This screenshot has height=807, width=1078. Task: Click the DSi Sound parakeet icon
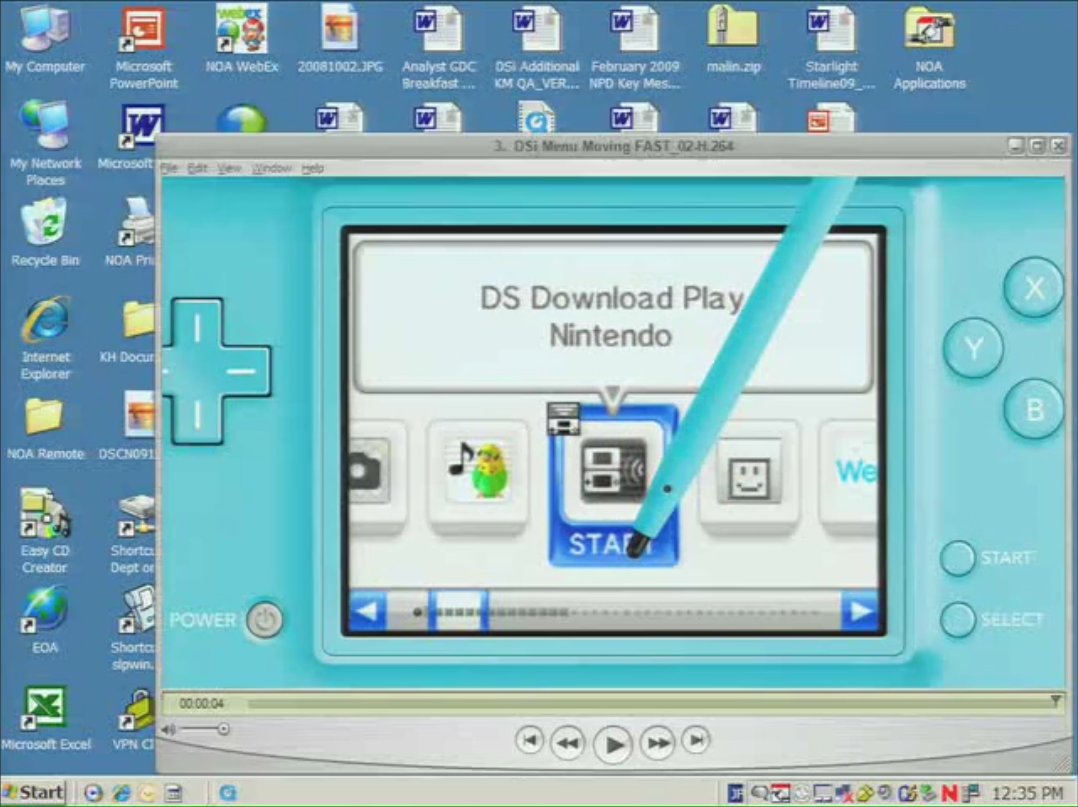(x=478, y=470)
